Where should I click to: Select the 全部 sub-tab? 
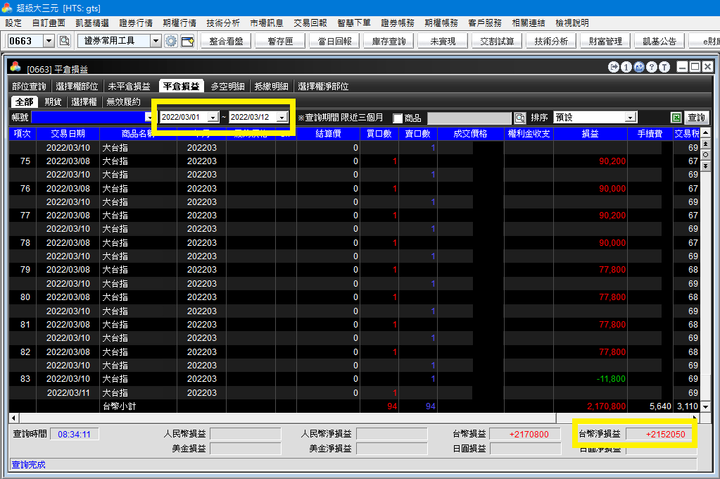24,102
